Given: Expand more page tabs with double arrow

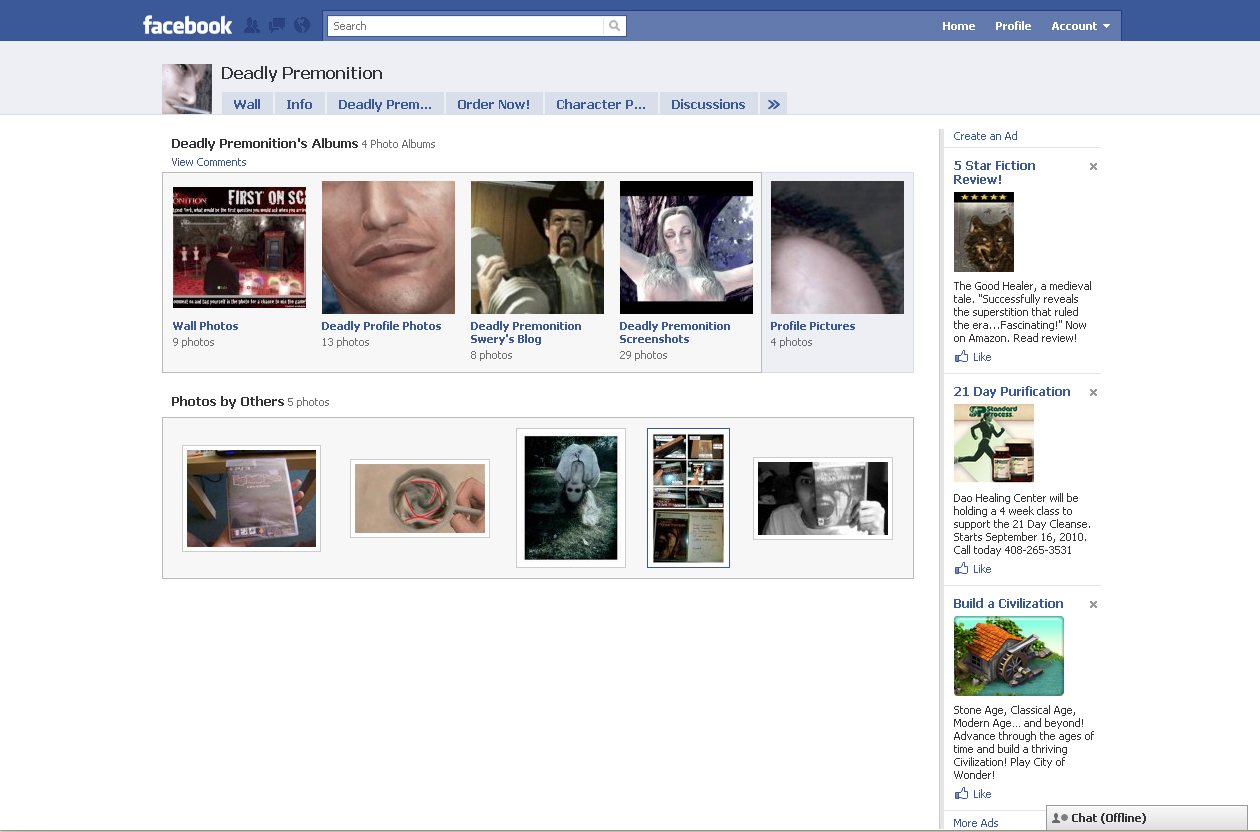Looking at the screenshot, I should (x=773, y=104).
